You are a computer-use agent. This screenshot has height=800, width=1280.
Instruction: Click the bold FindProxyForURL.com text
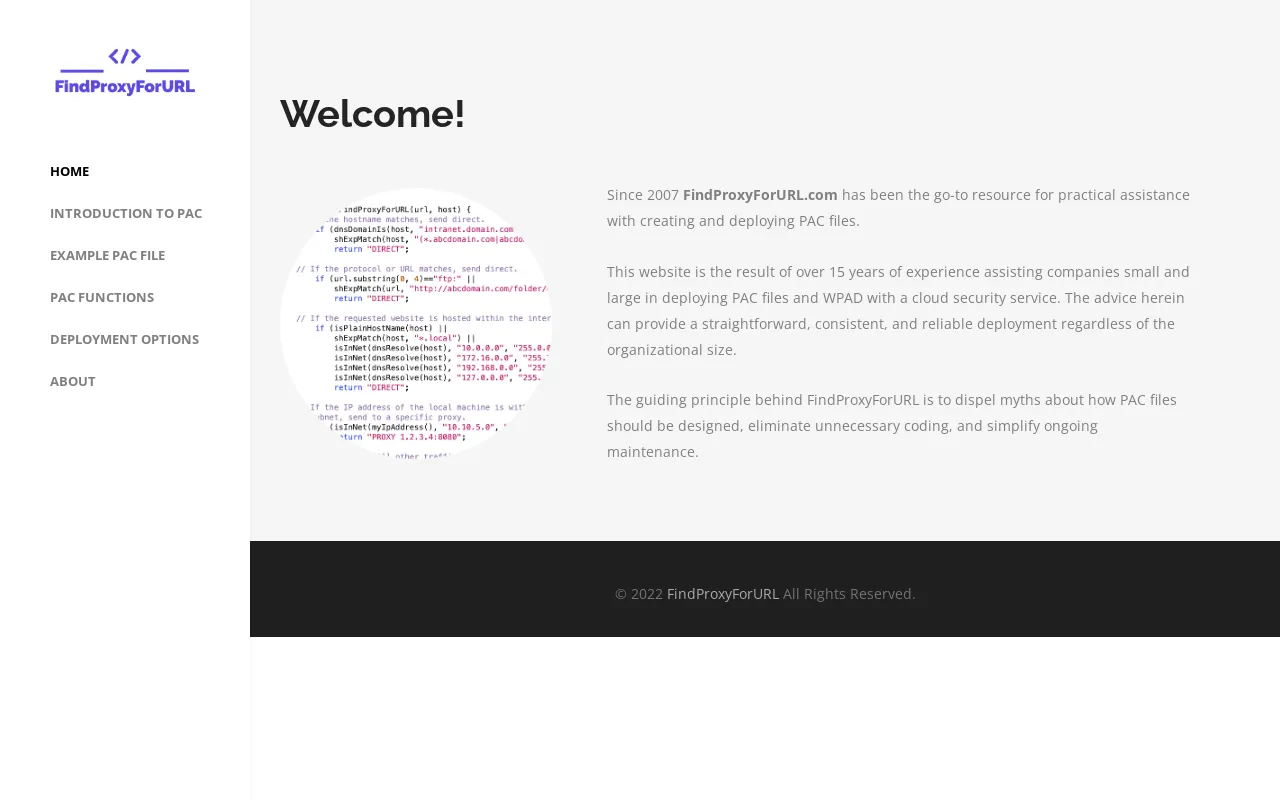point(760,194)
